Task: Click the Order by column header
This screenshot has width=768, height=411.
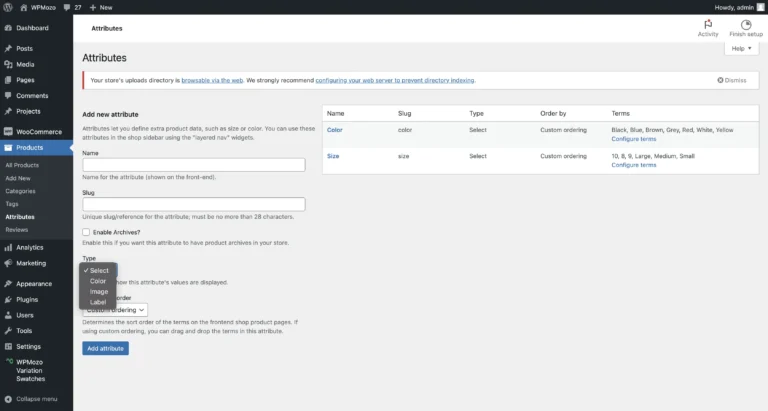Action: click(553, 113)
